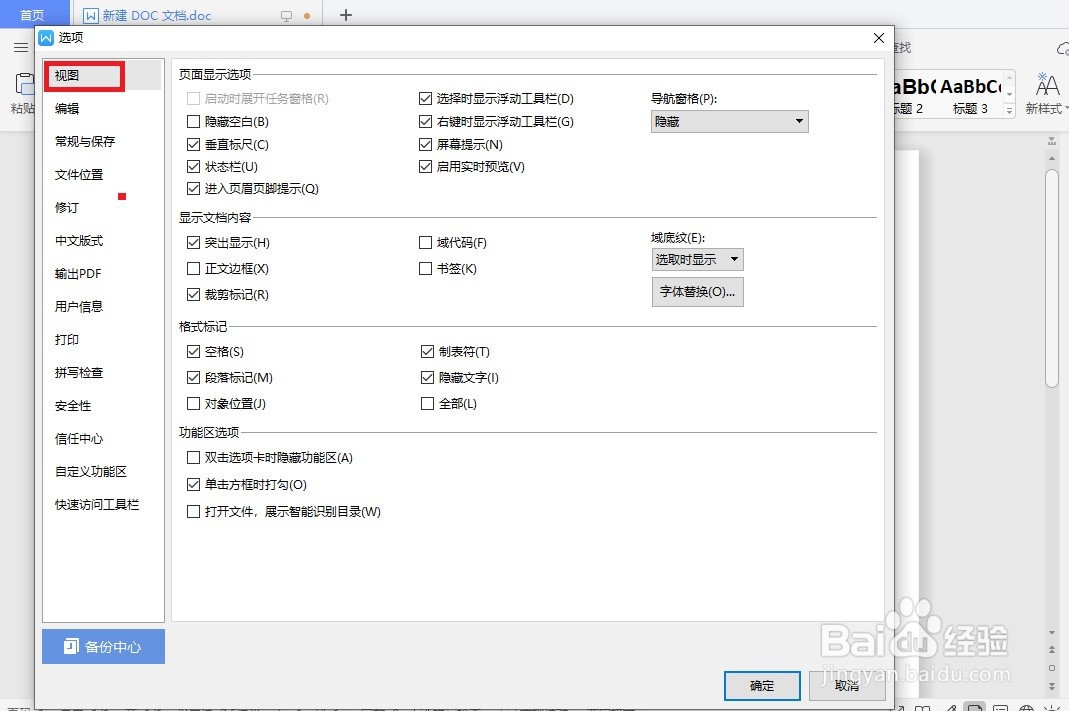This screenshot has height=711, width=1069.
Task: Open File Locations (文件位置) settings
Action: [79, 175]
